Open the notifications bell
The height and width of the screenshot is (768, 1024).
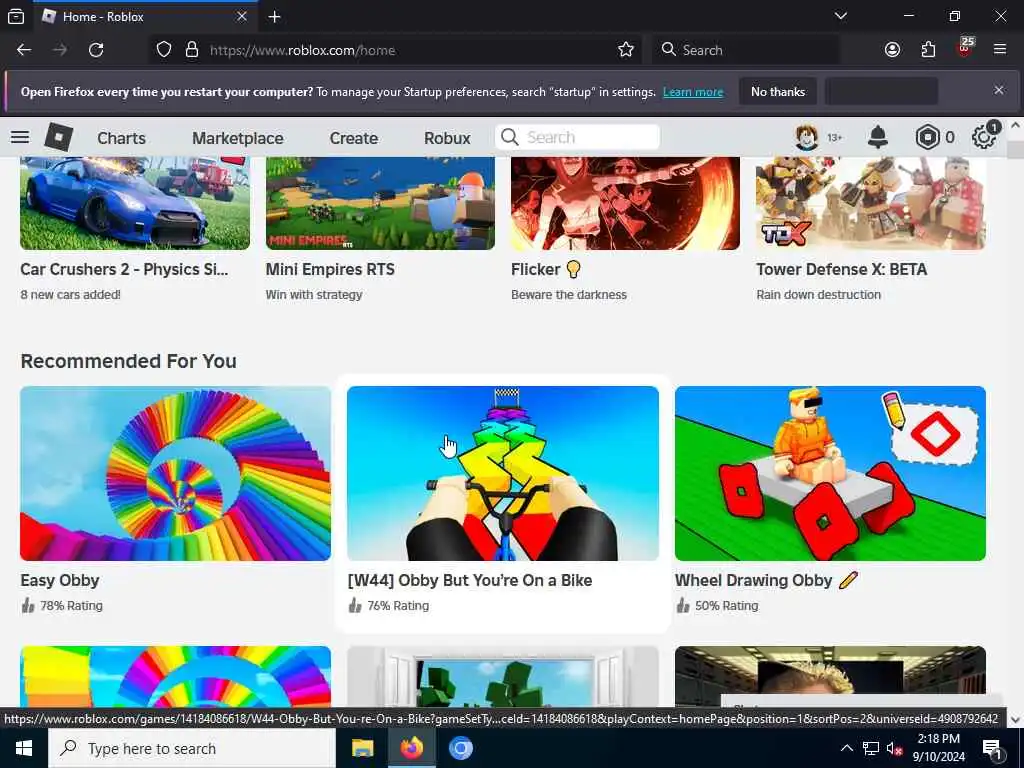(x=878, y=137)
